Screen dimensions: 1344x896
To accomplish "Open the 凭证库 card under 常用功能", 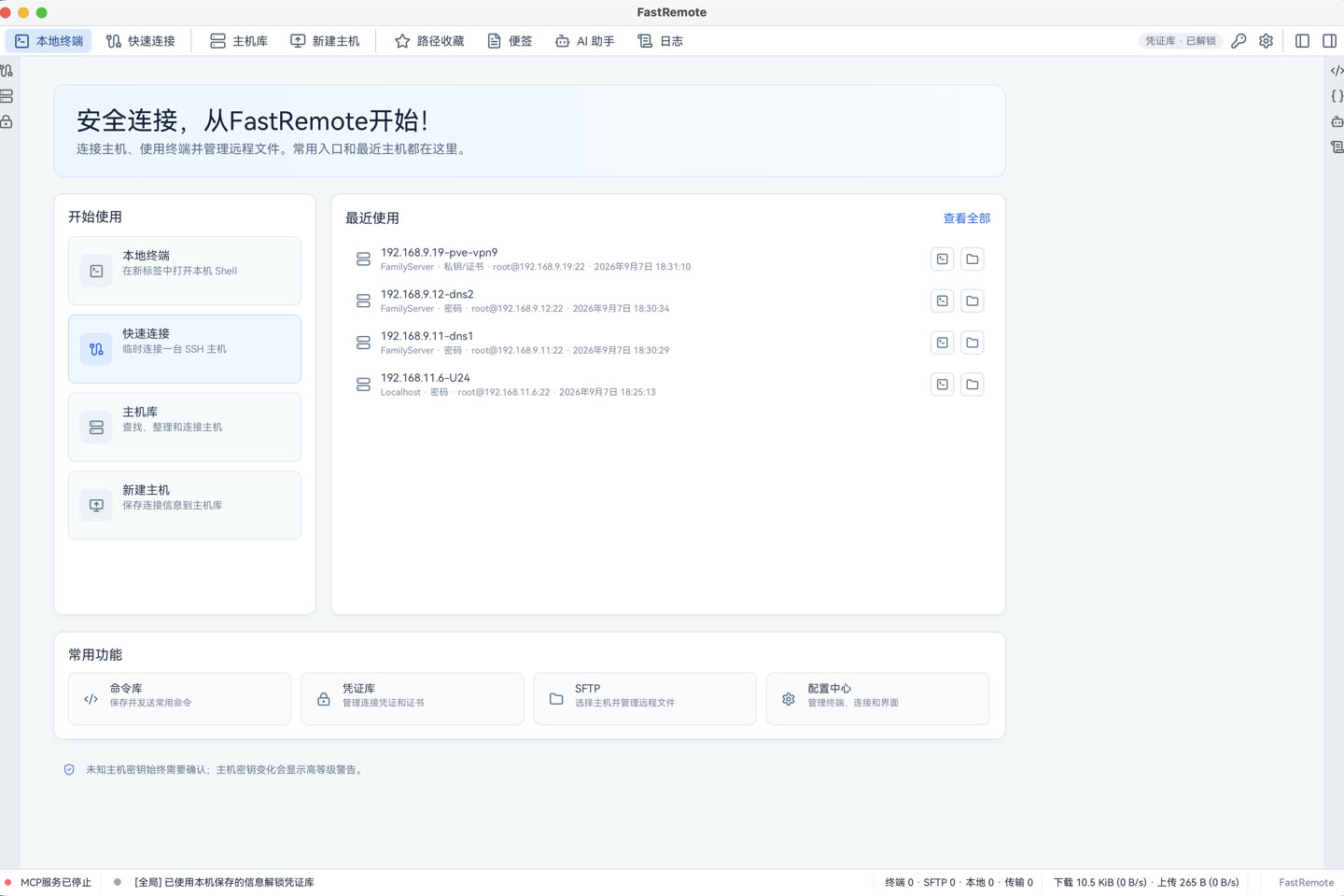I will (x=413, y=699).
